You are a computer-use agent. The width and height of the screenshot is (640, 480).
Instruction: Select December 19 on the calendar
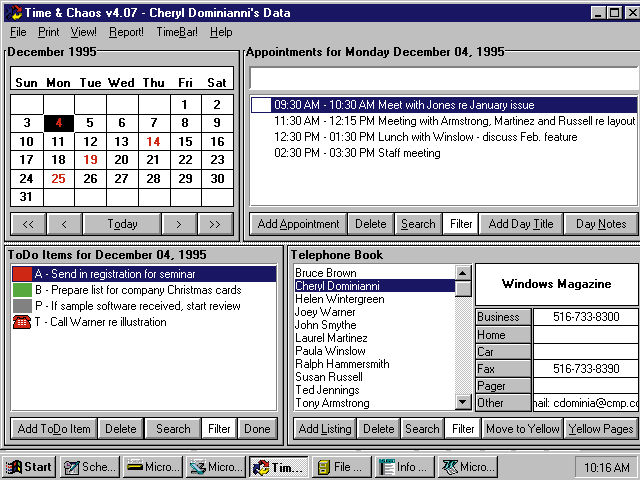pos(90,160)
